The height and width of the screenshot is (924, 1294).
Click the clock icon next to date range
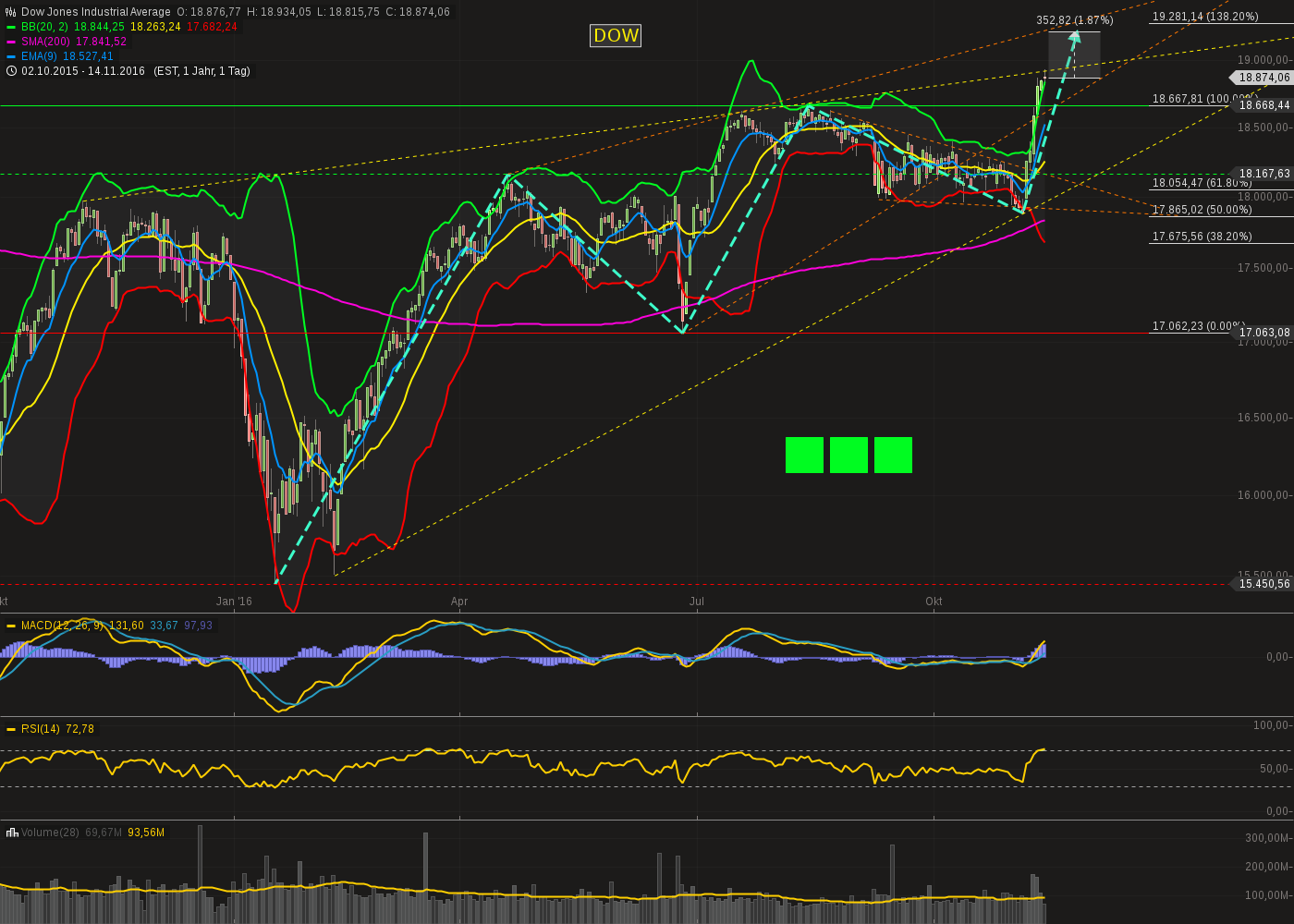coord(11,71)
